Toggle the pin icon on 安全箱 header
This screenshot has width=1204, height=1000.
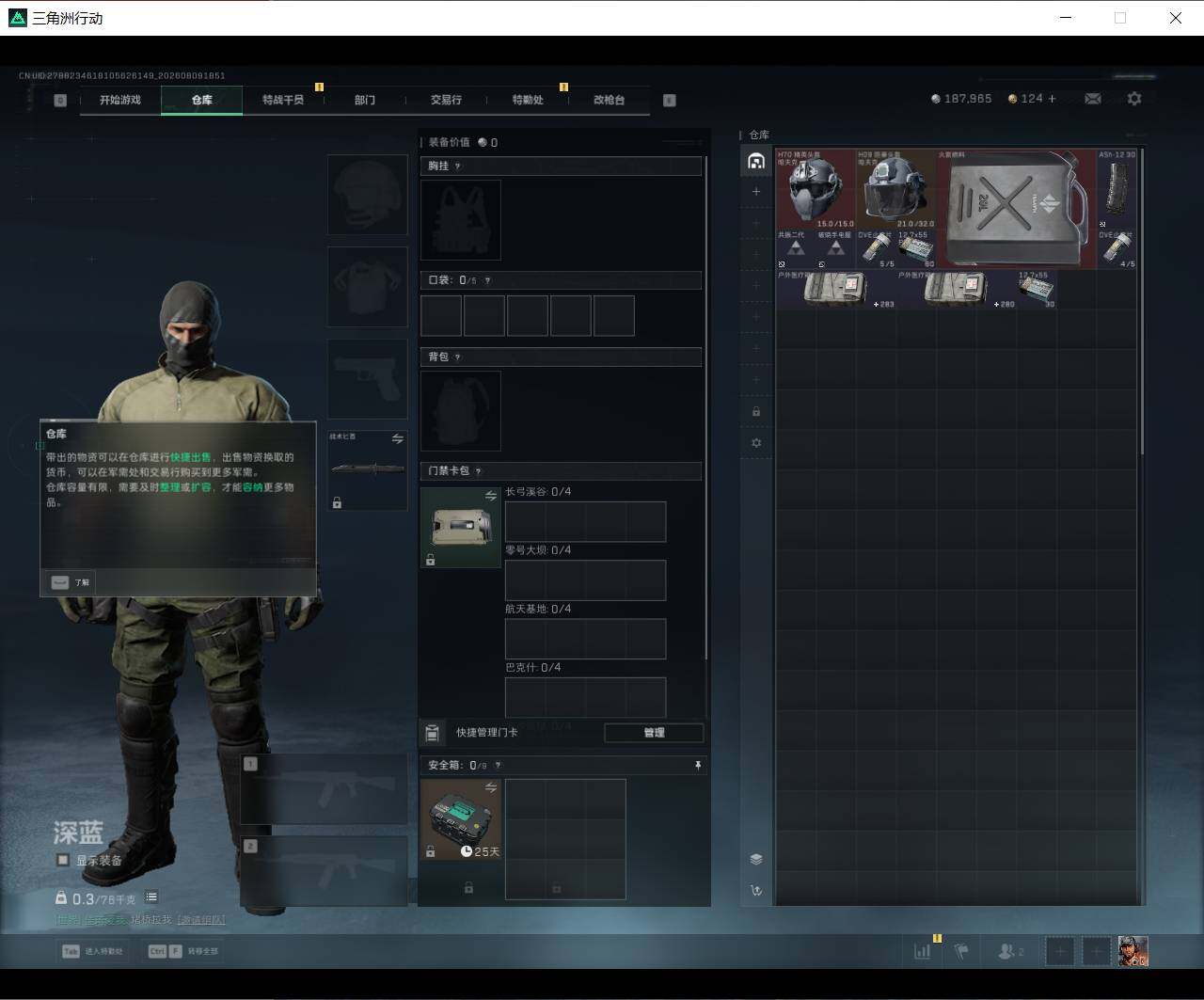[697, 766]
